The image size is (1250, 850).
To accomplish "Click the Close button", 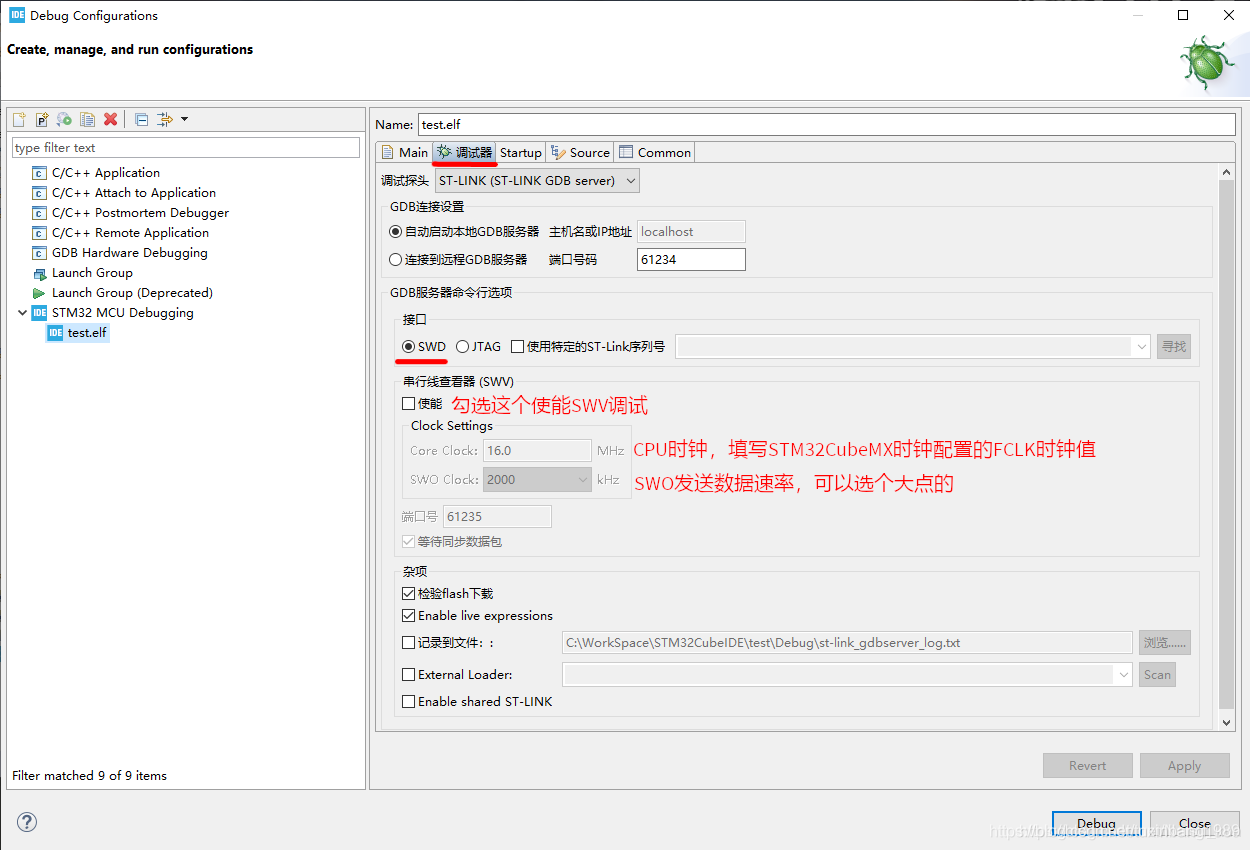I will pos(1194,823).
